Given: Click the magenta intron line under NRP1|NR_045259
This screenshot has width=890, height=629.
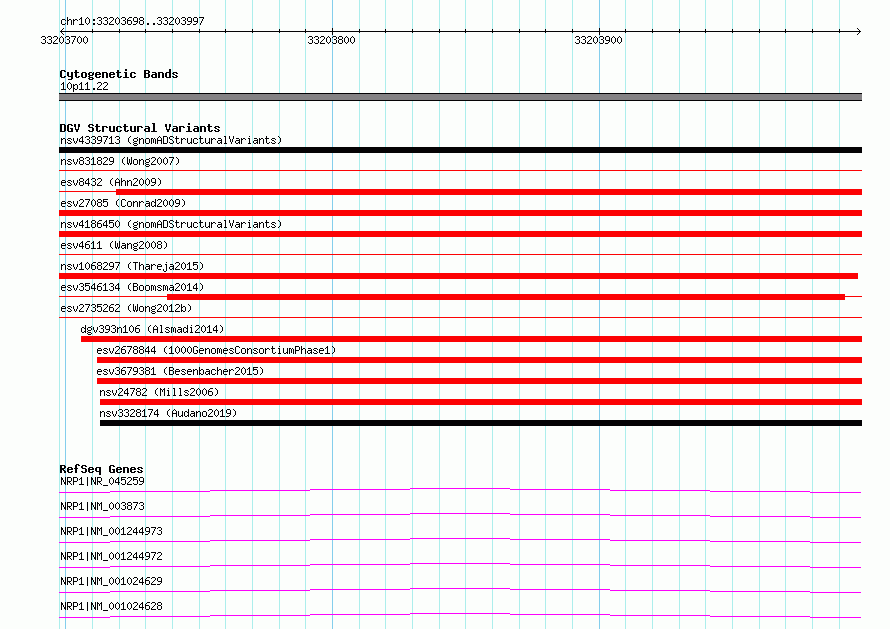Looking at the screenshot, I should click(x=460, y=490).
